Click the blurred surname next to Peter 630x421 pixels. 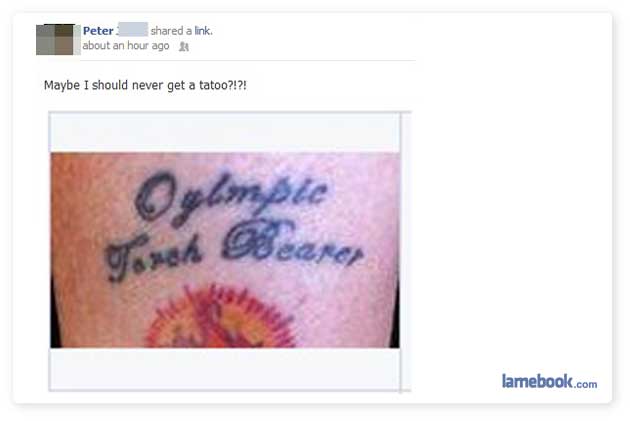[133, 30]
